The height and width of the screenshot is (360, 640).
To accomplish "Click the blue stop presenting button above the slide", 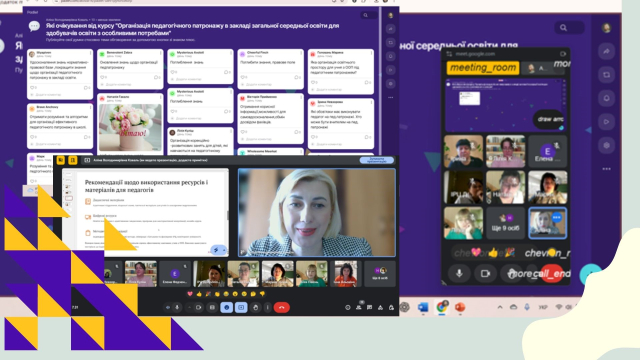I will pos(376,160).
